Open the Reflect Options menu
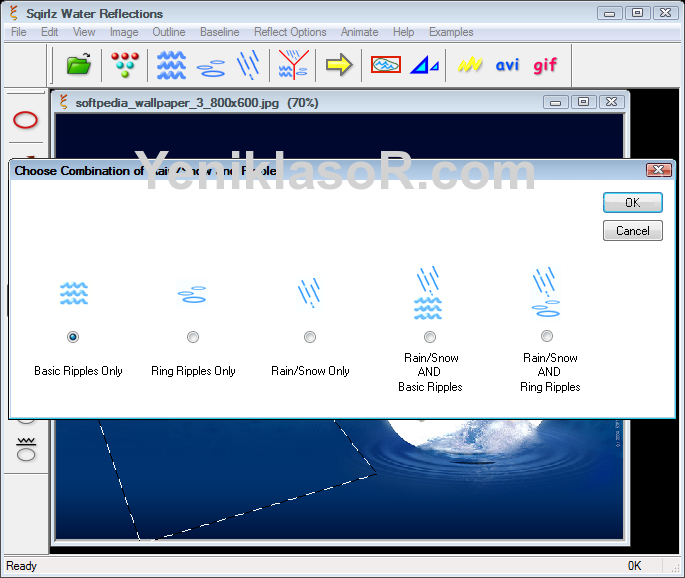Viewport: 685px width, 578px height. (x=290, y=32)
